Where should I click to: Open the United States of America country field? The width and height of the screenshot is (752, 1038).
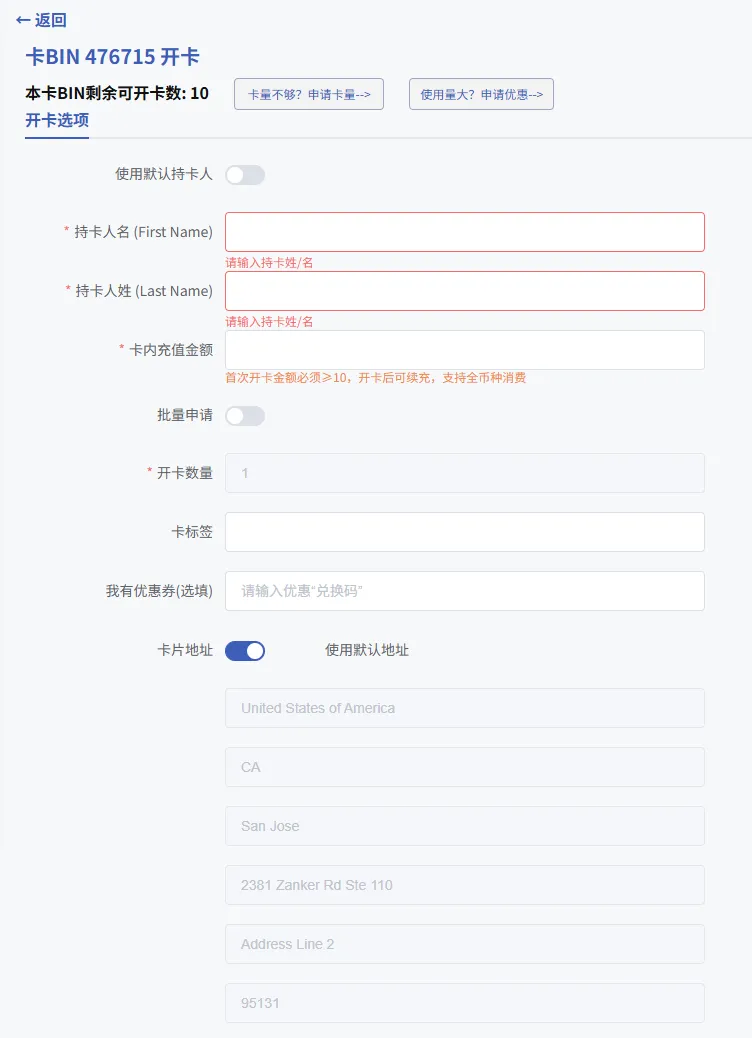pyautogui.click(x=464, y=708)
